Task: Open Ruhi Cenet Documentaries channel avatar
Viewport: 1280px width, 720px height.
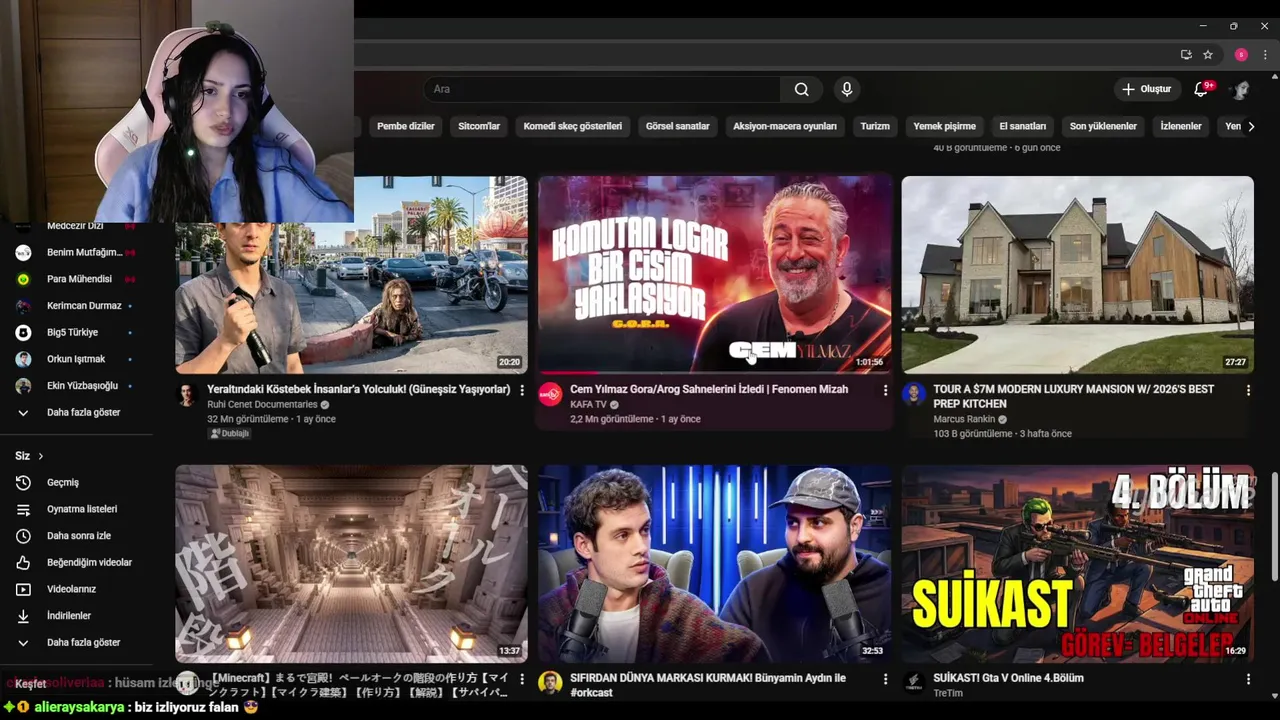Action: pos(187,394)
